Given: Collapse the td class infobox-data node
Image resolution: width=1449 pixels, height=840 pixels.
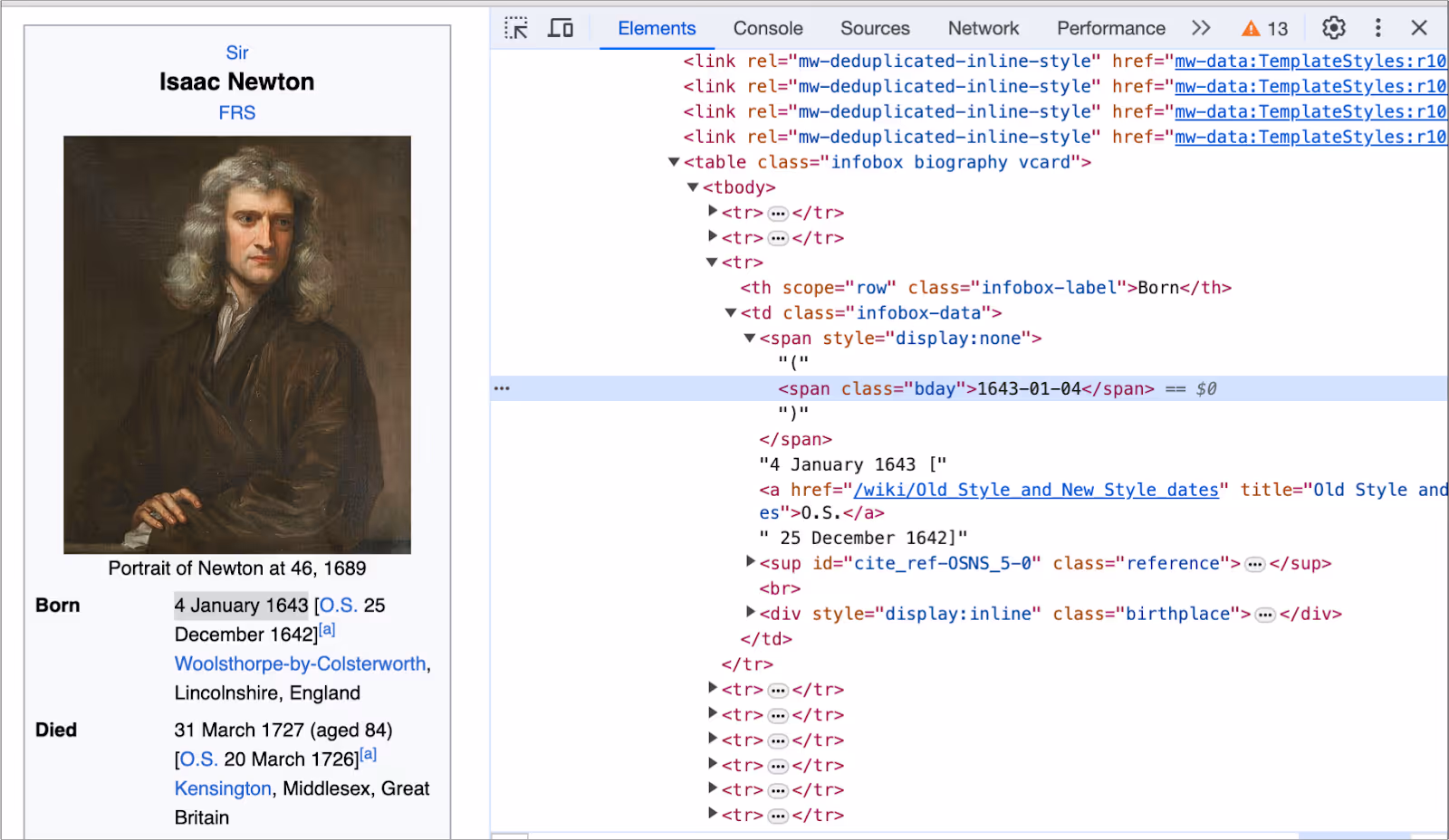Looking at the screenshot, I should click(731, 313).
